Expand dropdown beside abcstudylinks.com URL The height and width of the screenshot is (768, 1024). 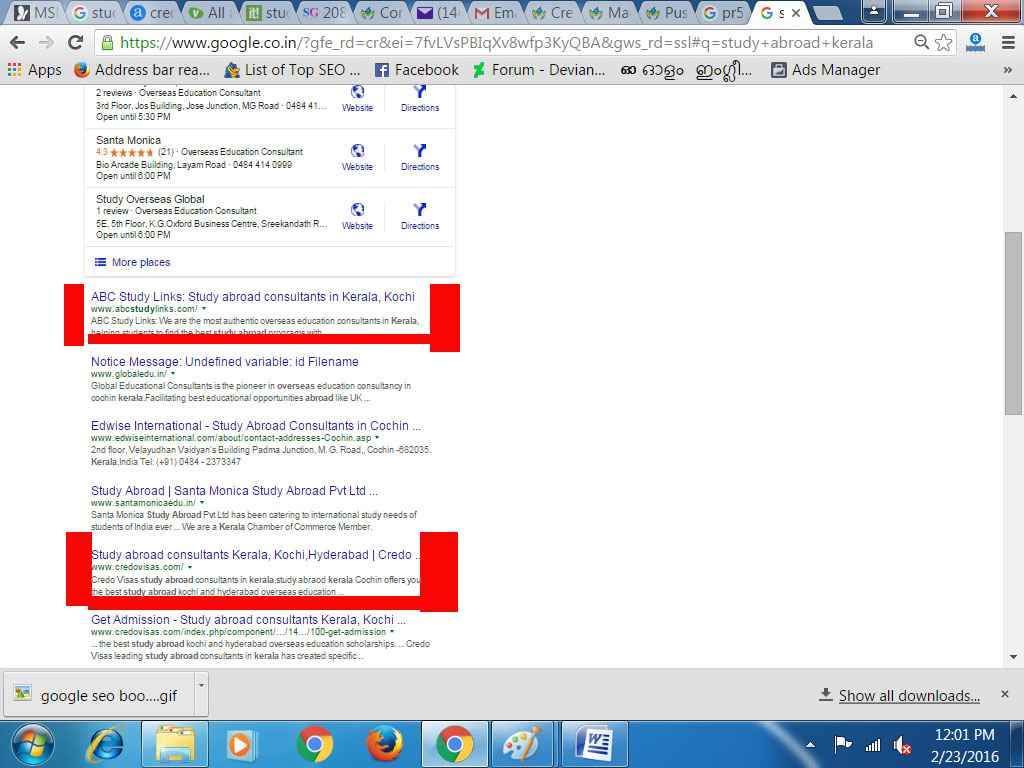click(x=204, y=309)
